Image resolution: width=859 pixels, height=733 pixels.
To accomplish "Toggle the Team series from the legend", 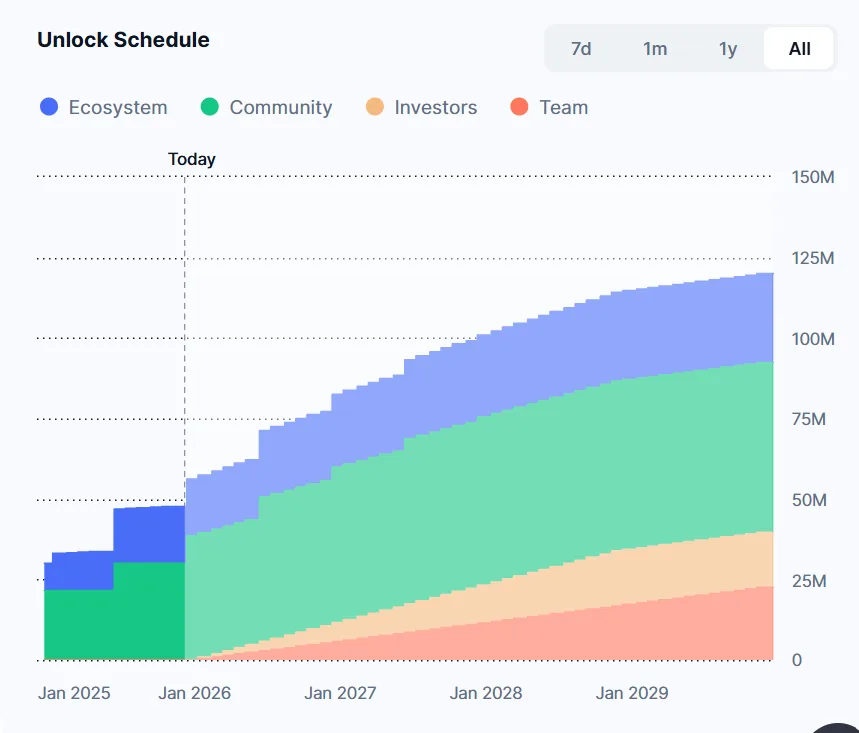I will (x=563, y=107).
